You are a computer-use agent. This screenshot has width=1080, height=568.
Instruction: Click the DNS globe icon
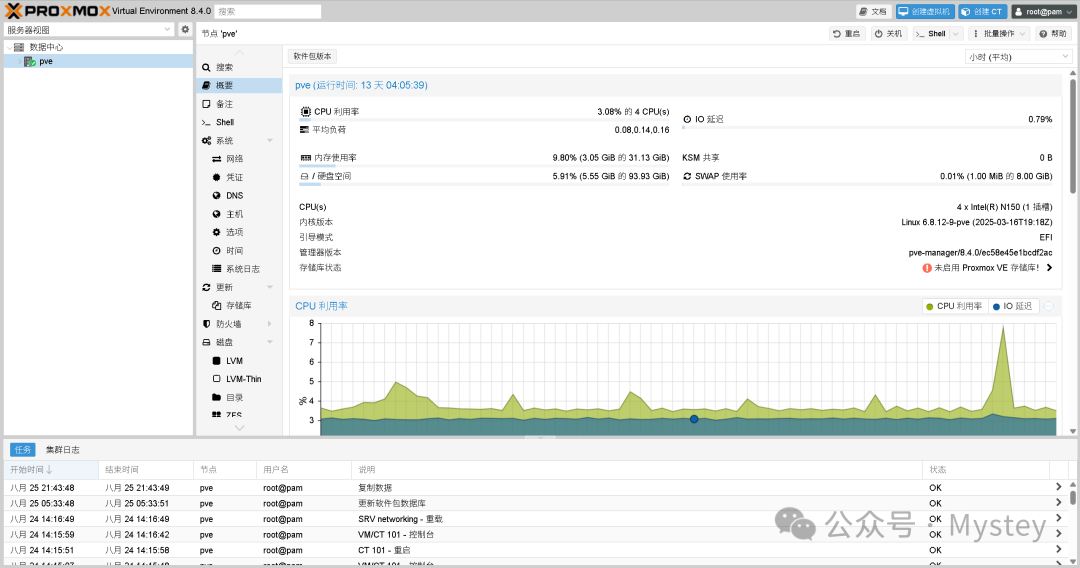[216, 196]
